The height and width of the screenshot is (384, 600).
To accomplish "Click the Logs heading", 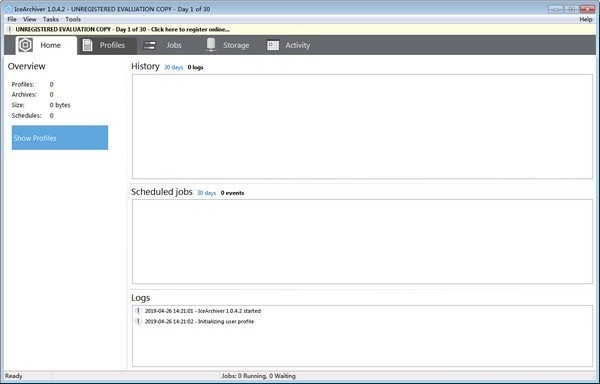I will click(140, 298).
